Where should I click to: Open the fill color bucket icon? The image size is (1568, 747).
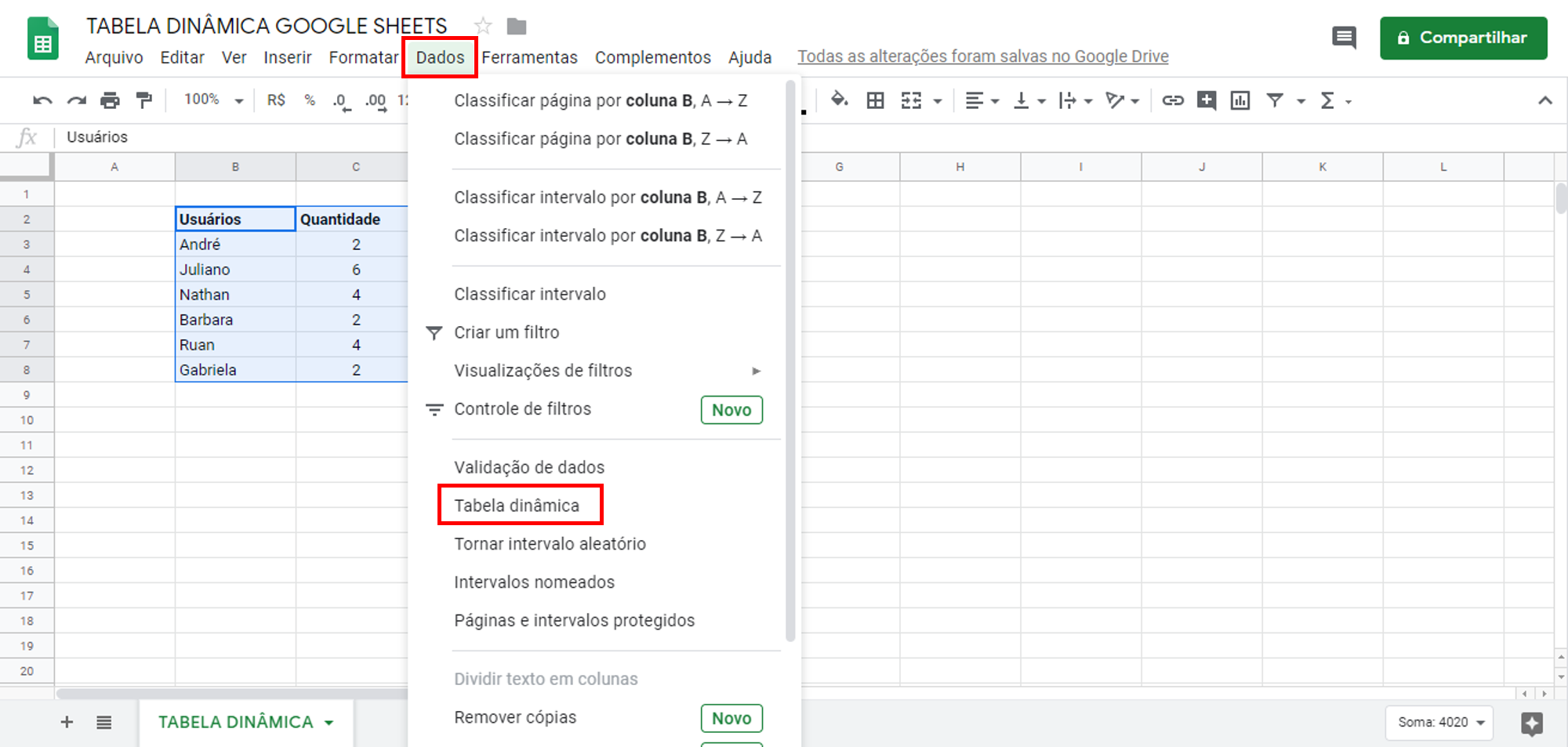[840, 100]
